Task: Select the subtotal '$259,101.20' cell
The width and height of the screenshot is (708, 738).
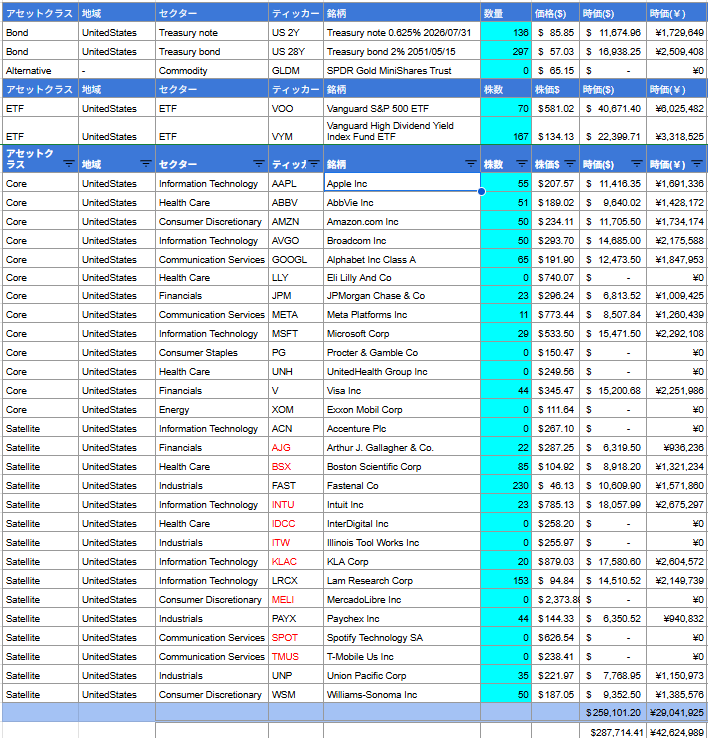Action: pyautogui.click(x=612, y=712)
